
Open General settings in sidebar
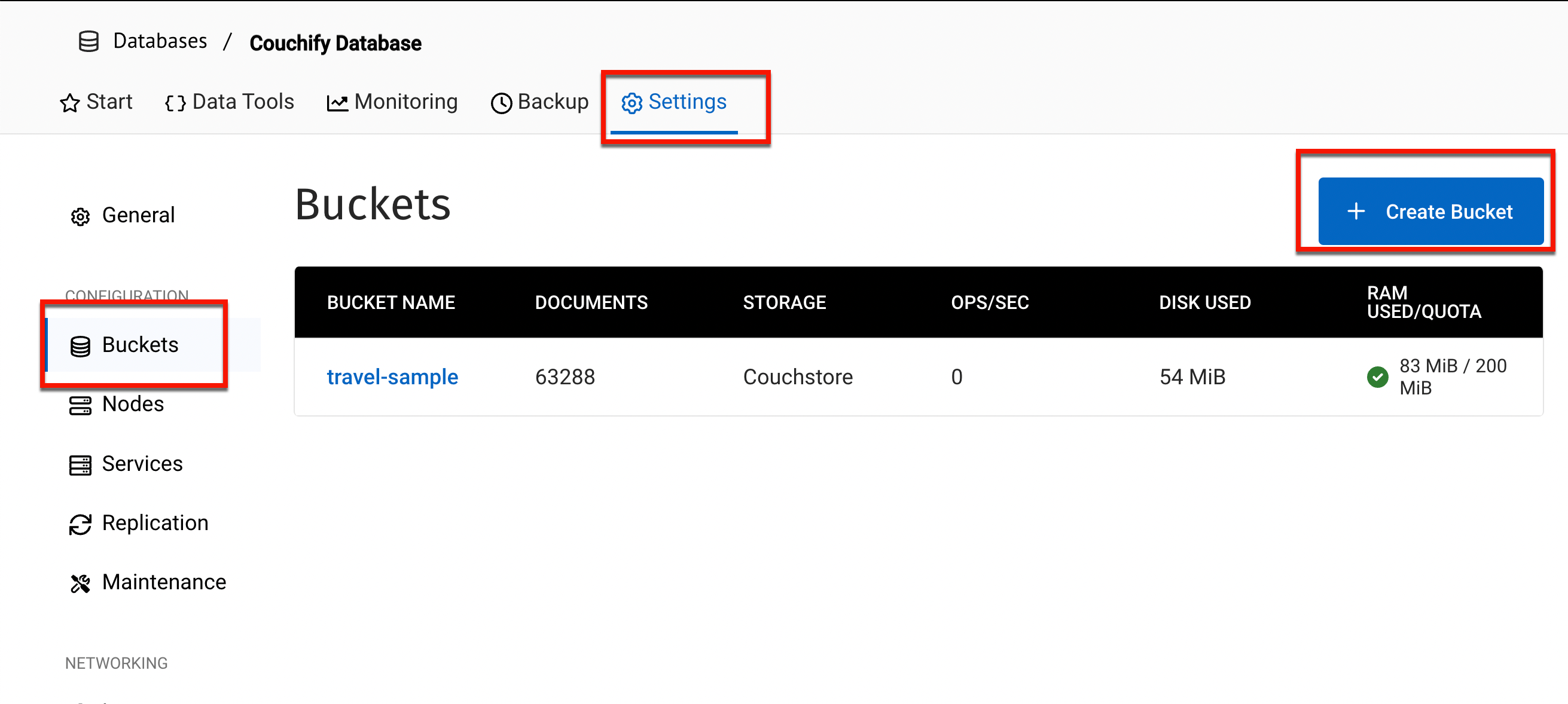pos(138,215)
